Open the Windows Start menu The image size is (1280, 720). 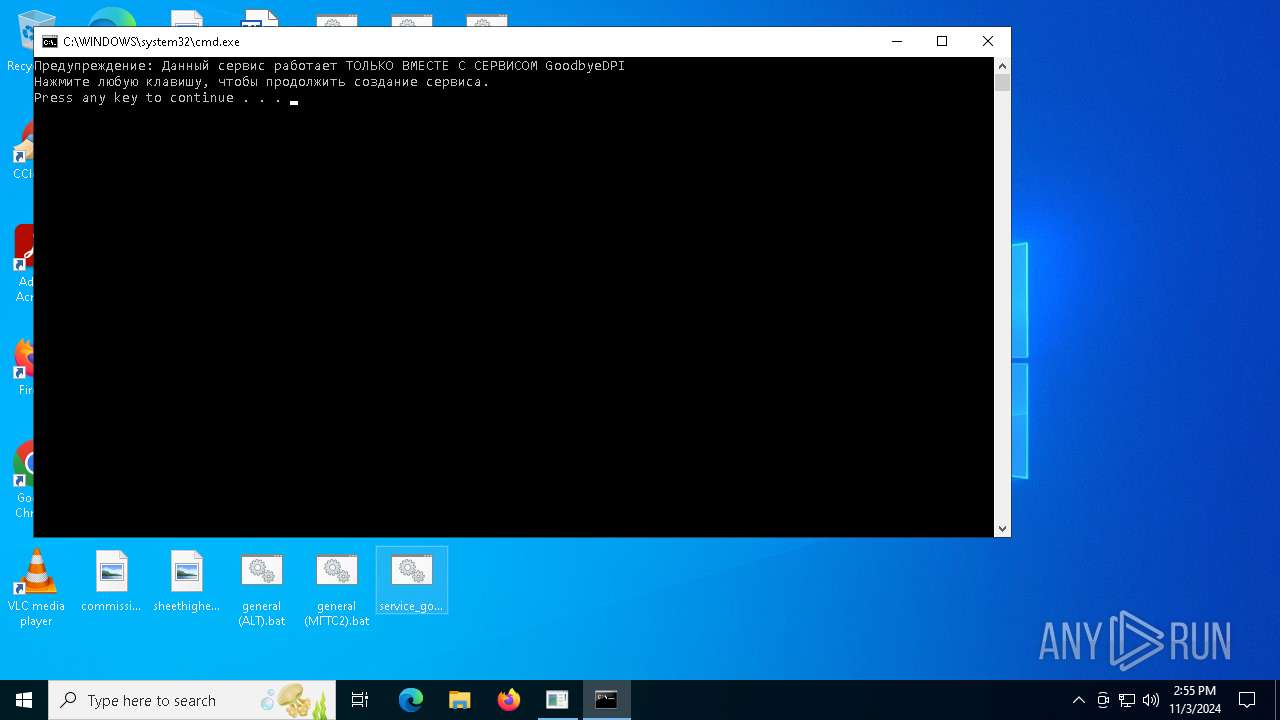coord(24,700)
